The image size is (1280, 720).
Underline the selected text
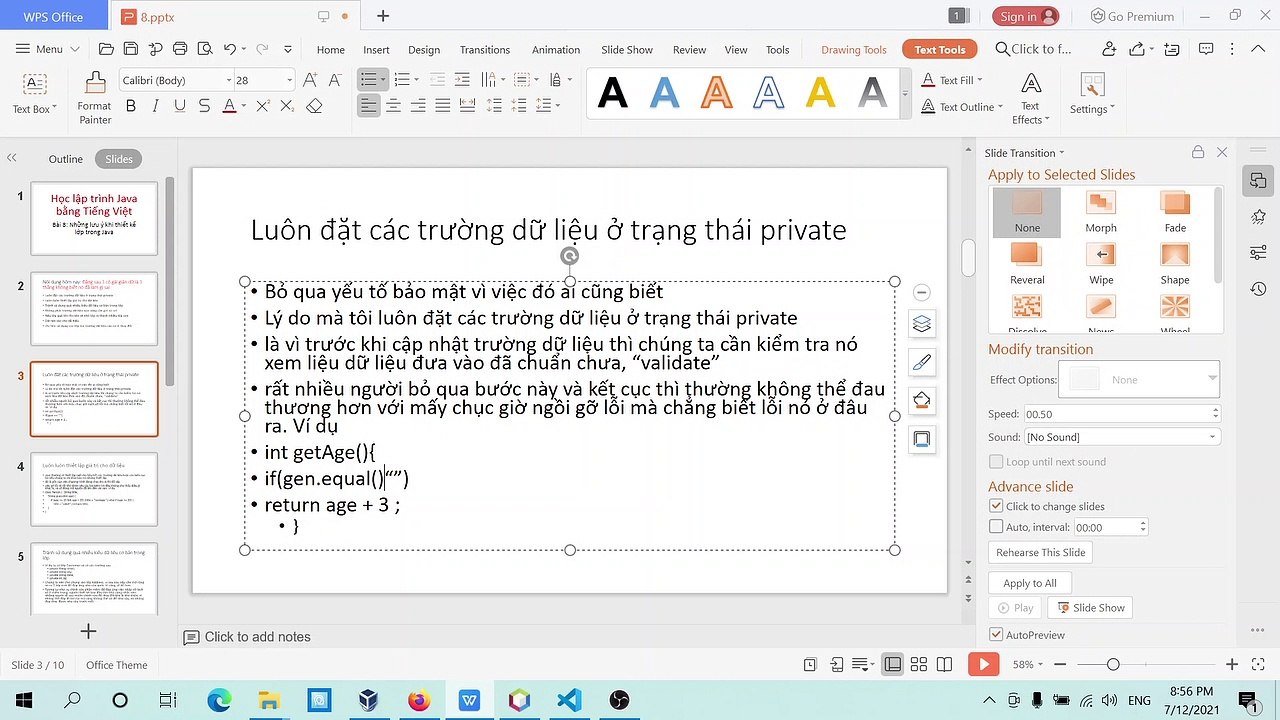pyautogui.click(x=180, y=106)
